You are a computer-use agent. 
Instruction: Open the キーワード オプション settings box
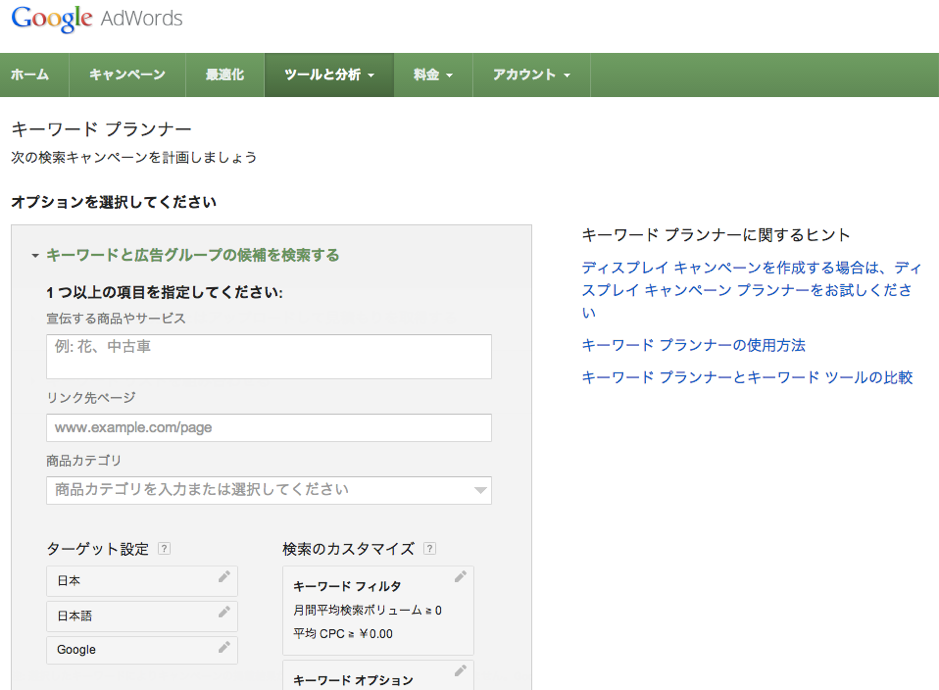click(x=378, y=676)
